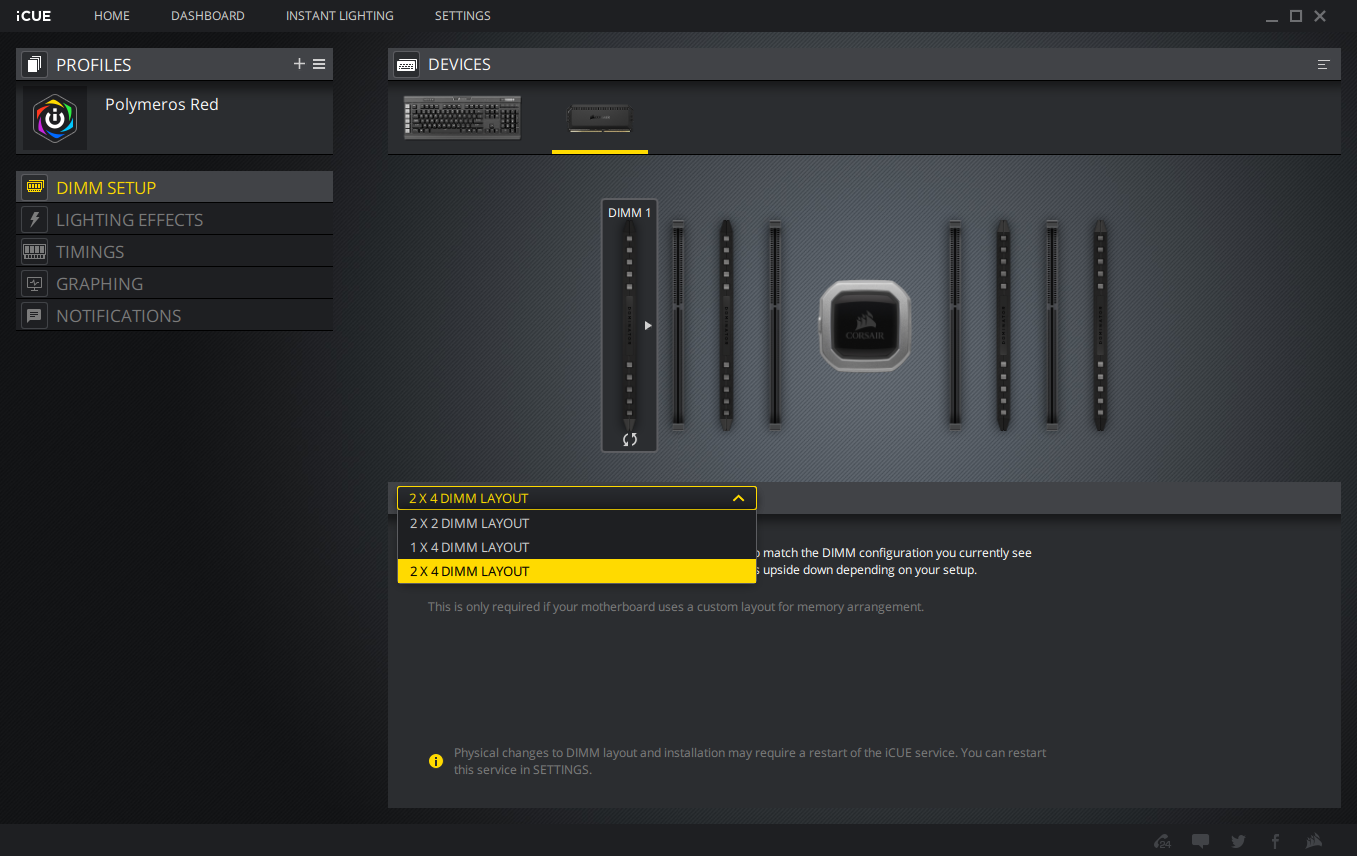
Task: Flip DIMM 1 with the rotate icon
Action: tap(630, 439)
